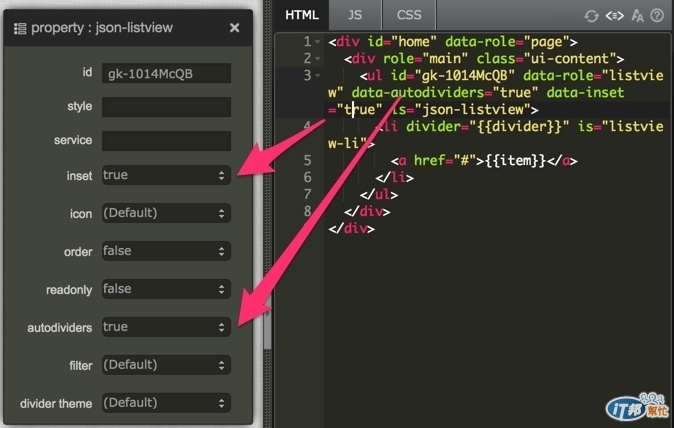The height and width of the screenshot is (428, 674).
Task: Open the filter dropdown
Action: 166,365
